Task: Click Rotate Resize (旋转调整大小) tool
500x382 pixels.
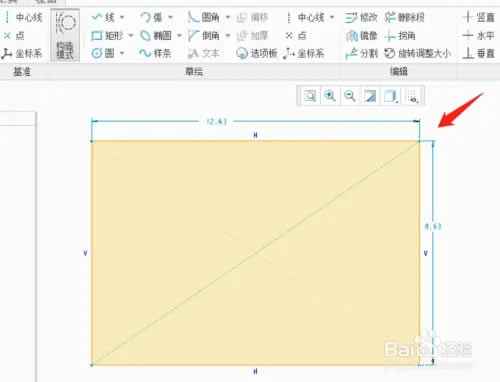Action: click(x=418, y=53)
